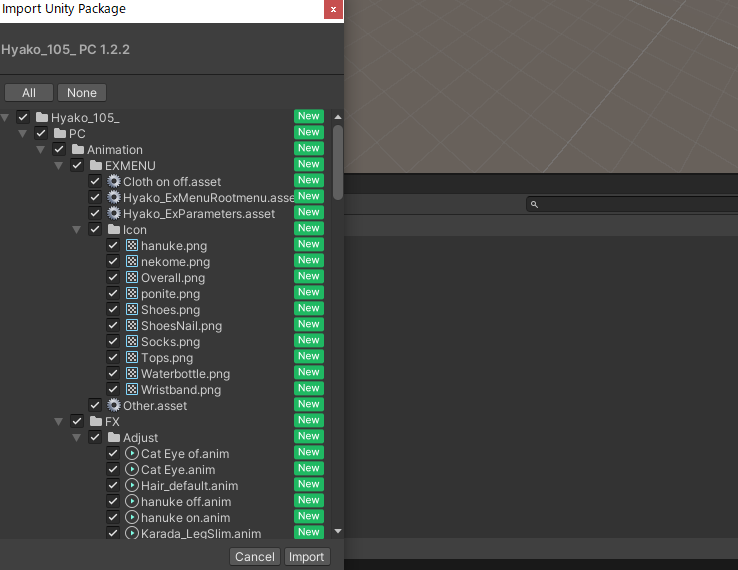
Task: Select All items in package
Action: pyautogui.click(x=29, y=93)
